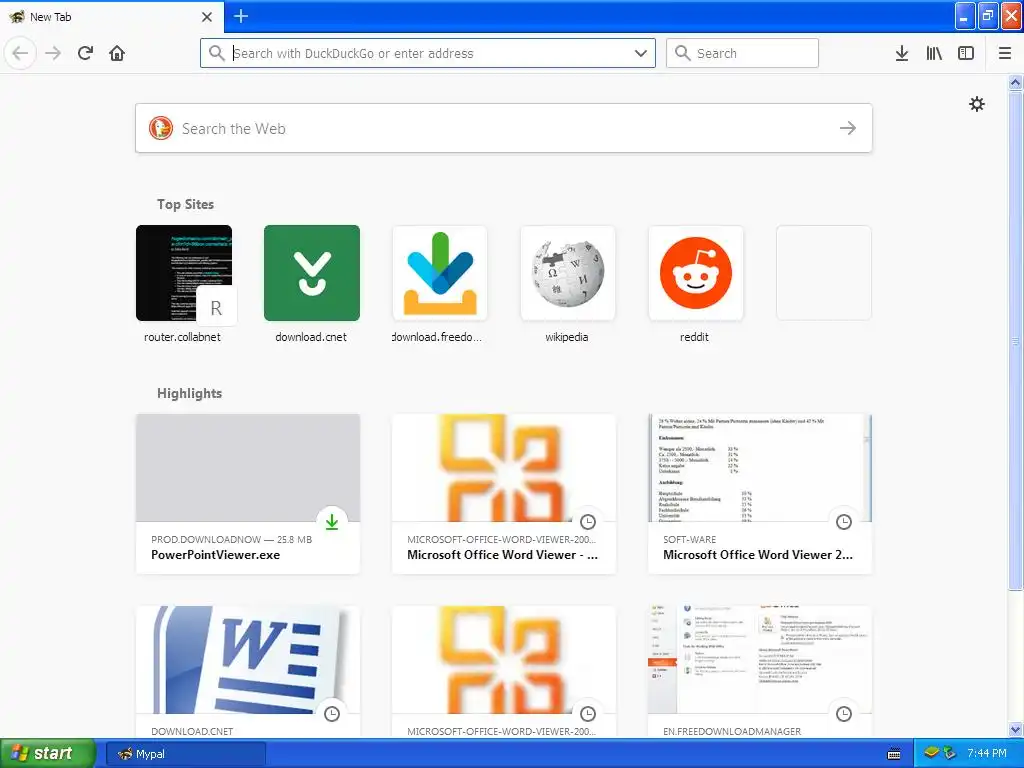Go forward with the arrow button

click(53, 53)
